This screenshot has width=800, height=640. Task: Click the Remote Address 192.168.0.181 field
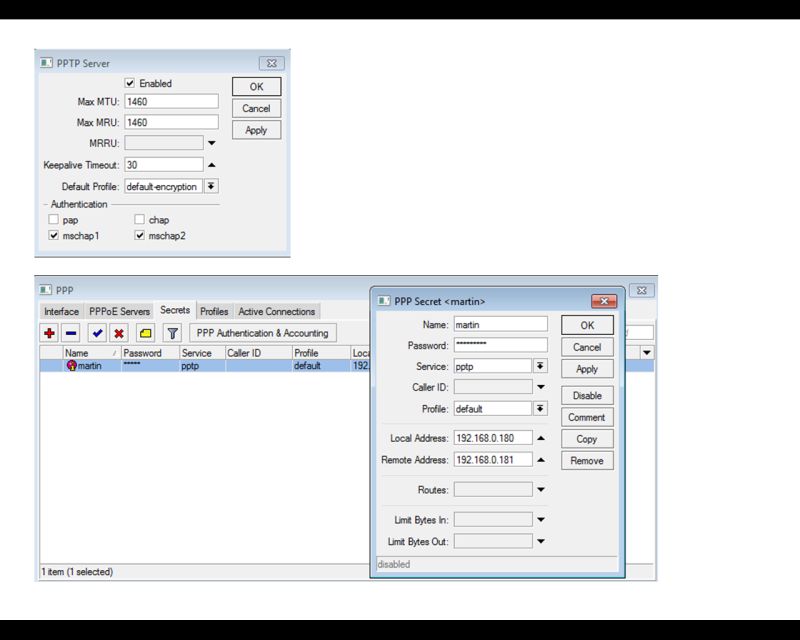[493, 460]
